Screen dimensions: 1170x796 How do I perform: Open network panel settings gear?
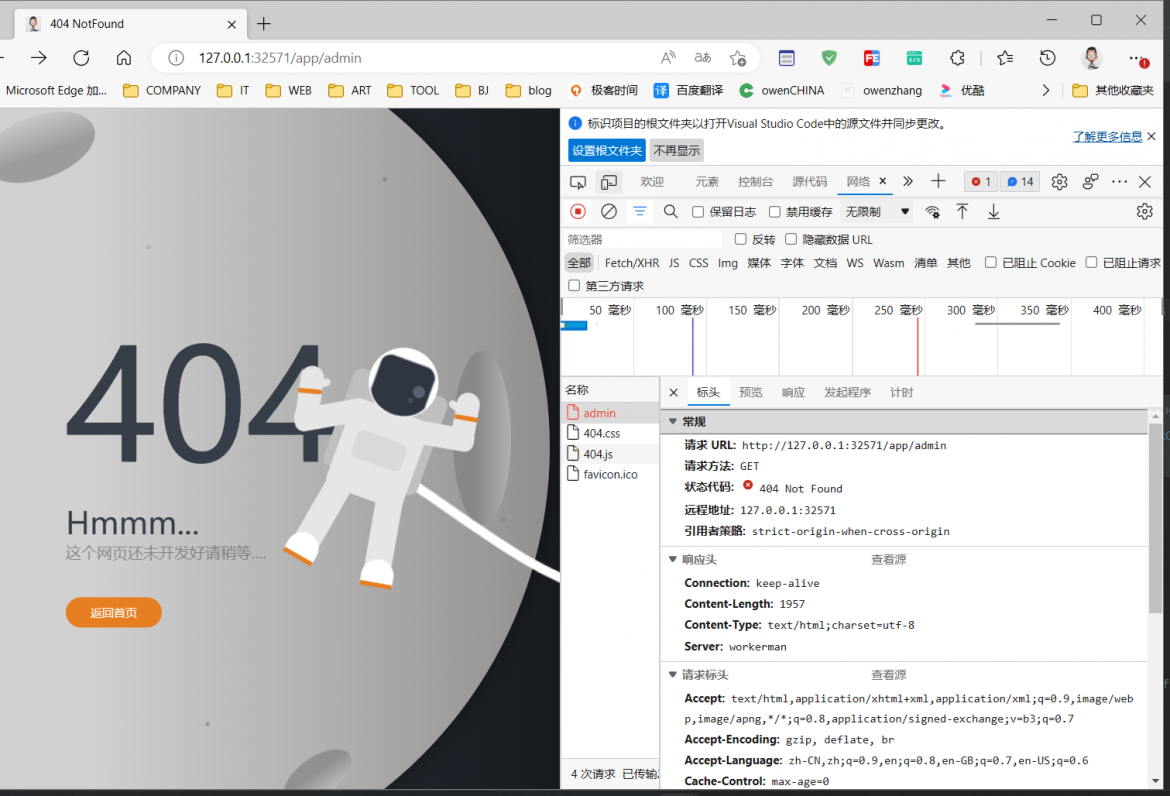[x=1145, y=212]
